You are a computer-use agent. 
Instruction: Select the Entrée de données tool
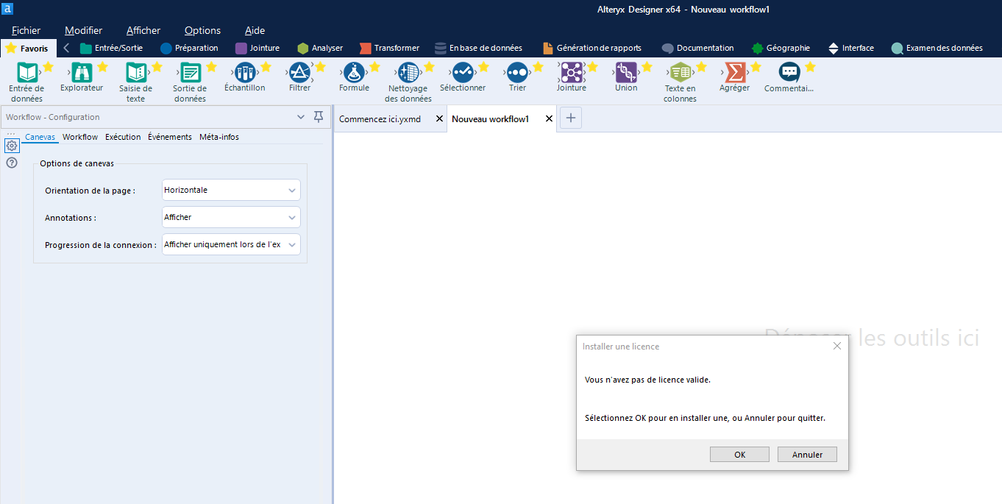pyautogui.click(x=26, y=82)
